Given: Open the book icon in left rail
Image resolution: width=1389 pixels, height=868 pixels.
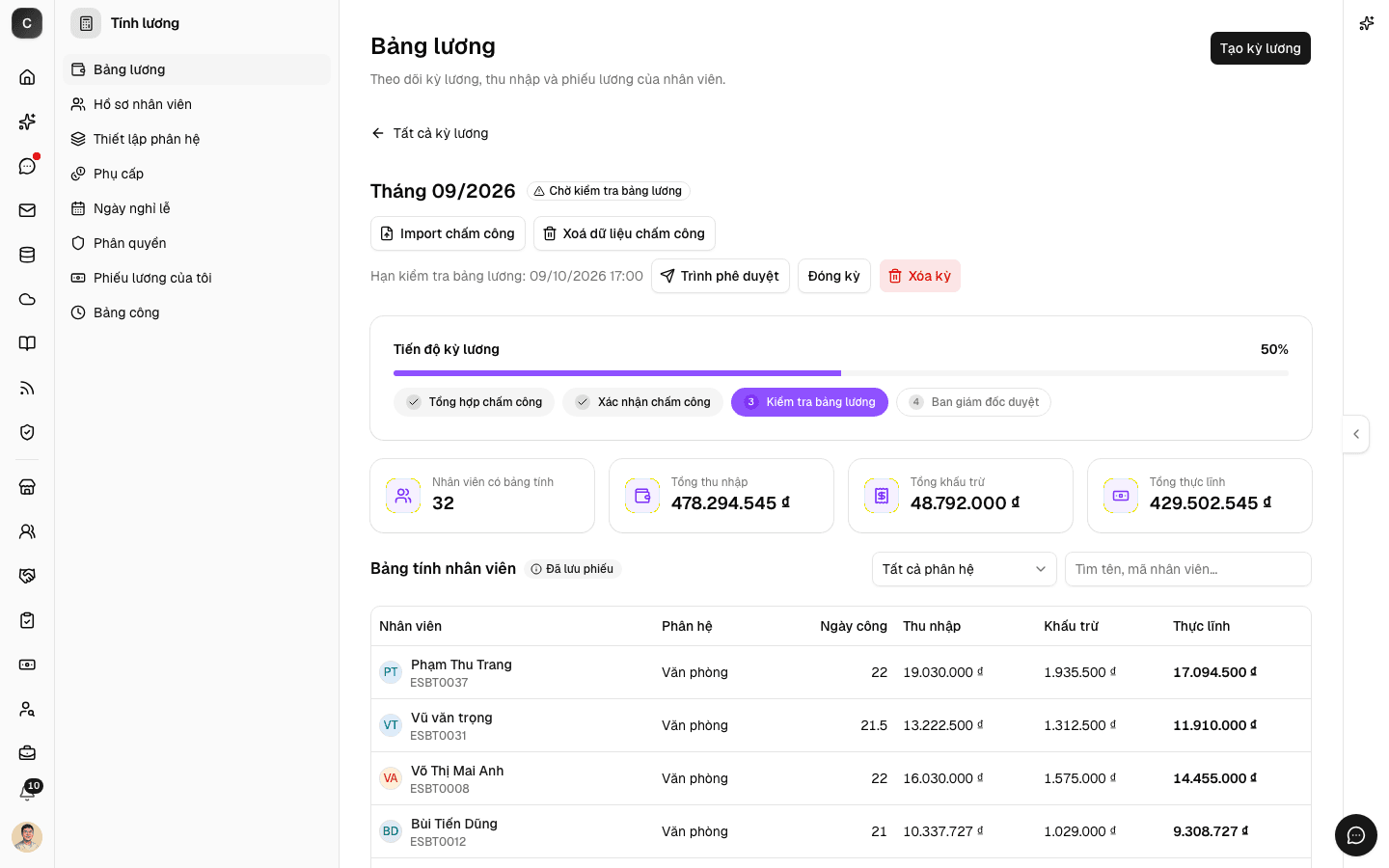Looking at the screenshot, I should tap(27, 343).
